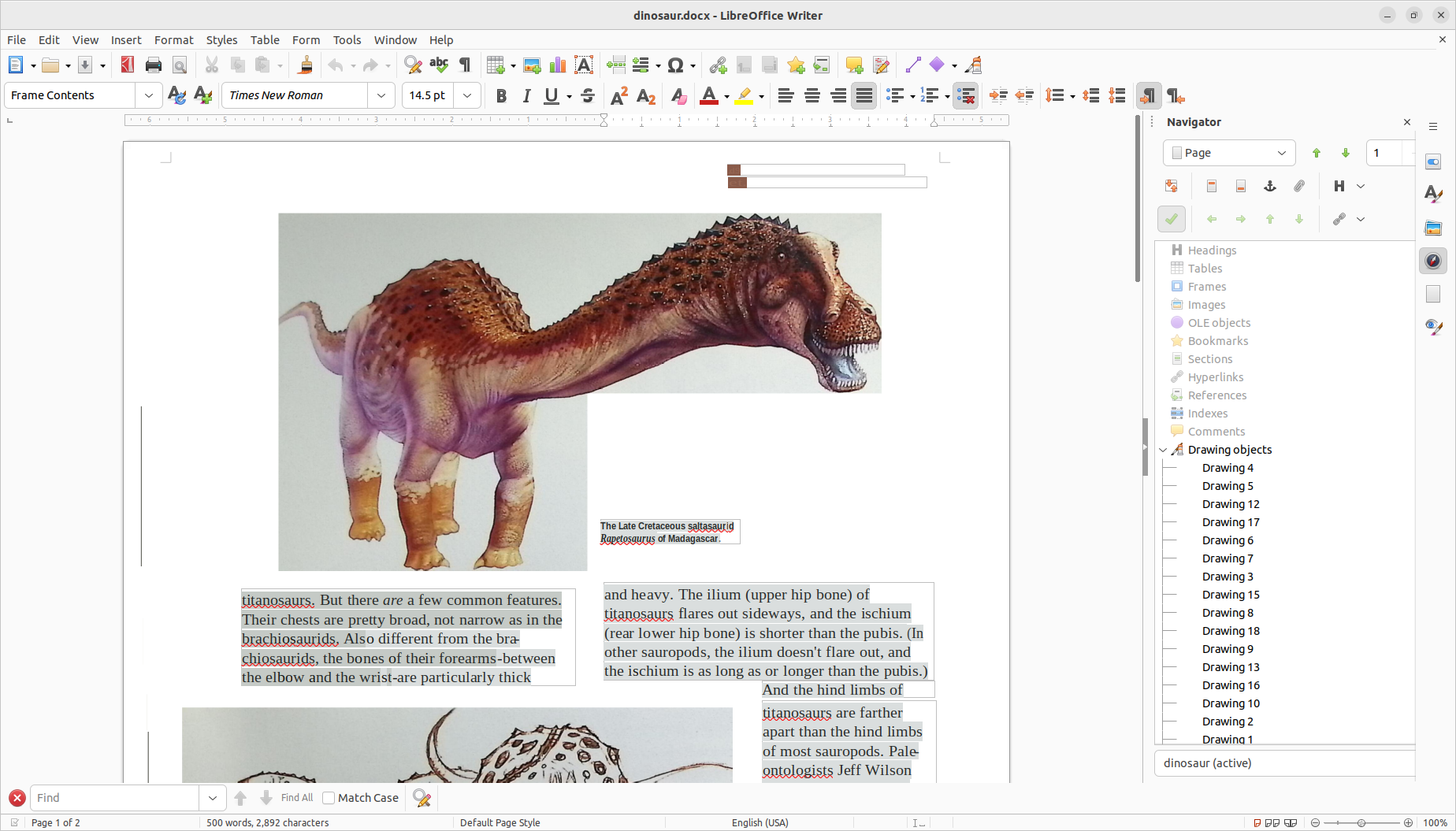Open the Table menu
The image size is (1456, 831).
(x=265, y=40)
